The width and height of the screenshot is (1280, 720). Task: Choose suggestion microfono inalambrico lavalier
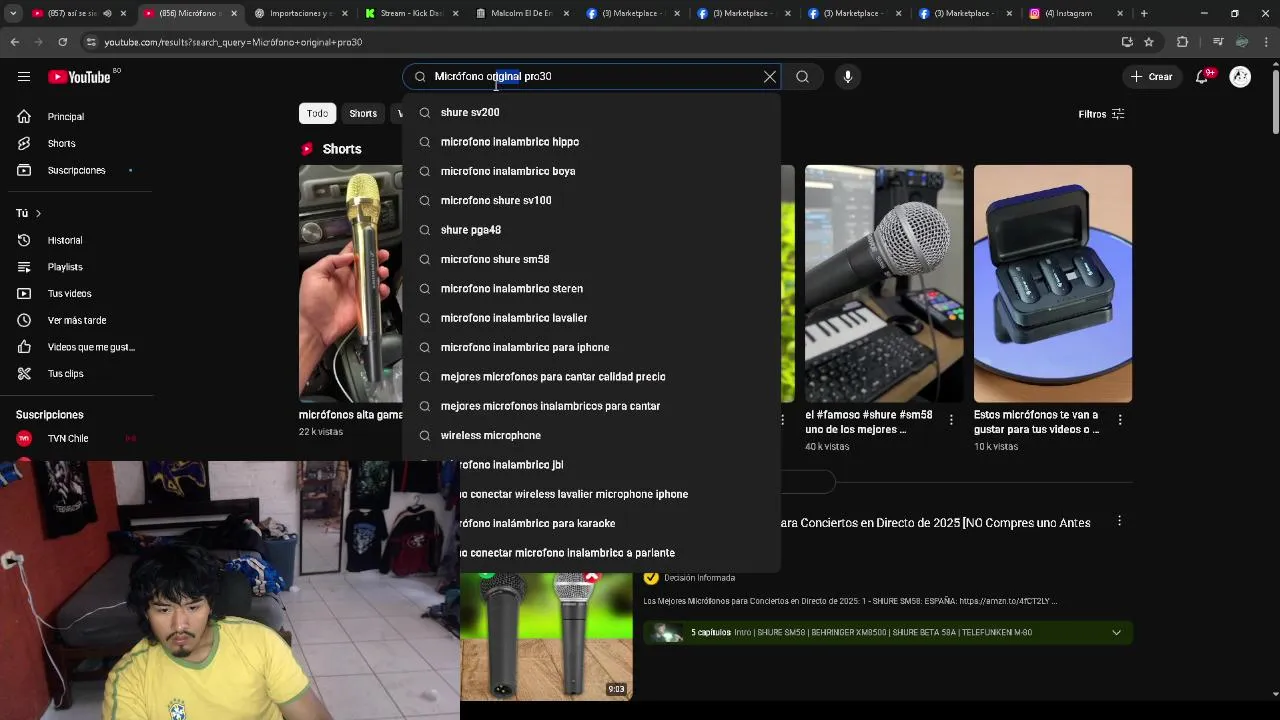click(591, 318)
